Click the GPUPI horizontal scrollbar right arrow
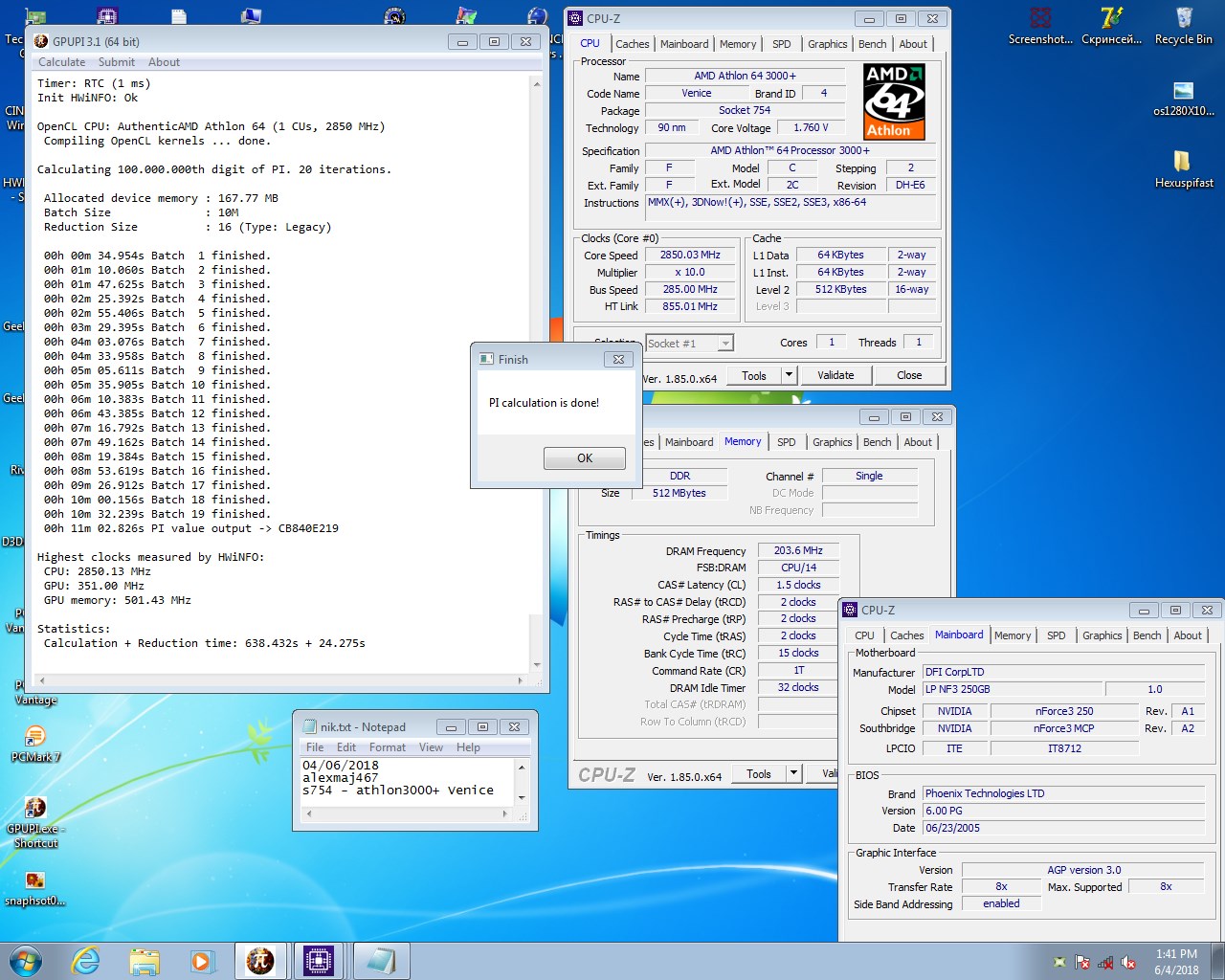Viewport: 1225px width, 980px height. pos(520,680)
